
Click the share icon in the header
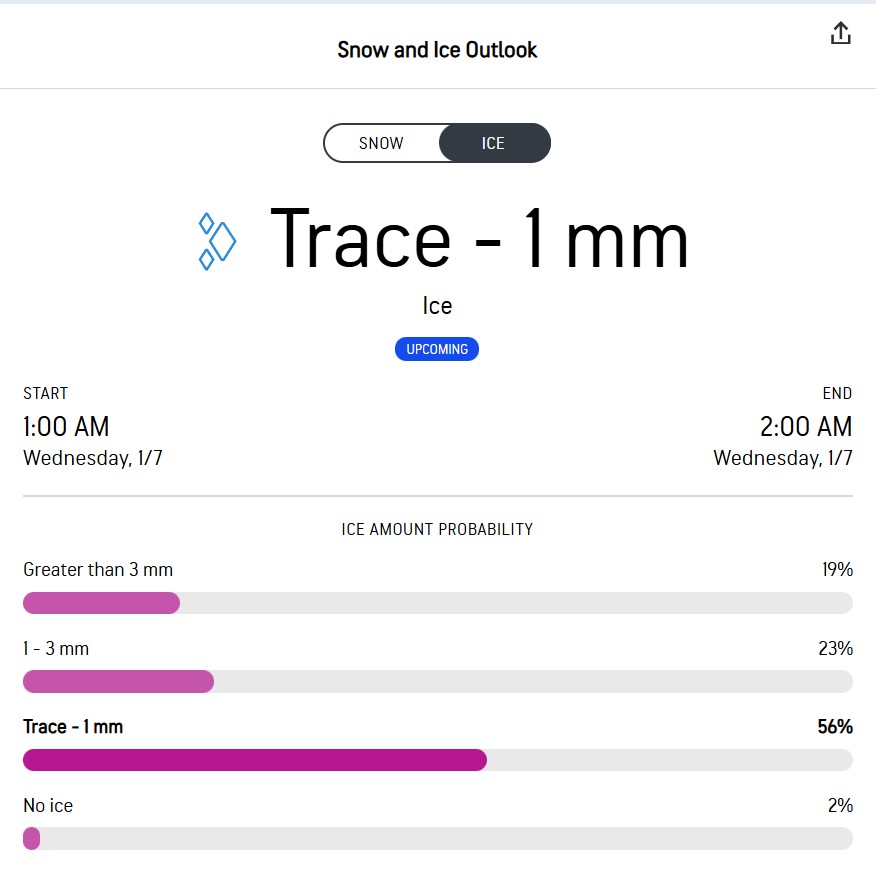click(x=840, y=33)
